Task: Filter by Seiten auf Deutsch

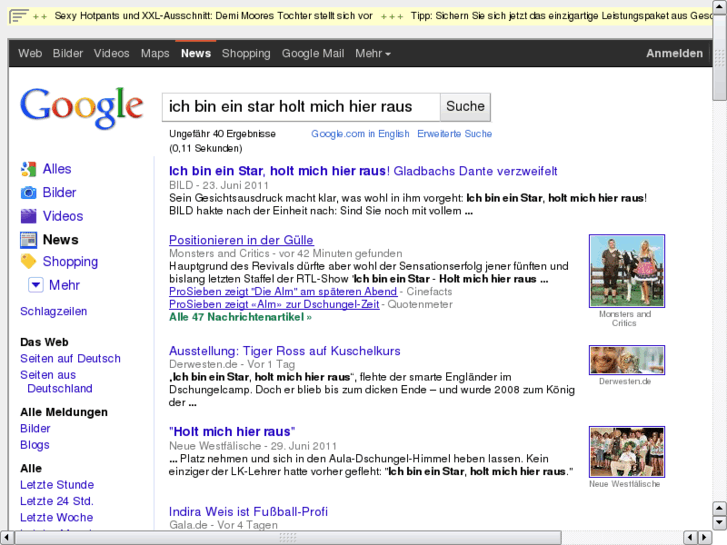Action: point(70,359)
